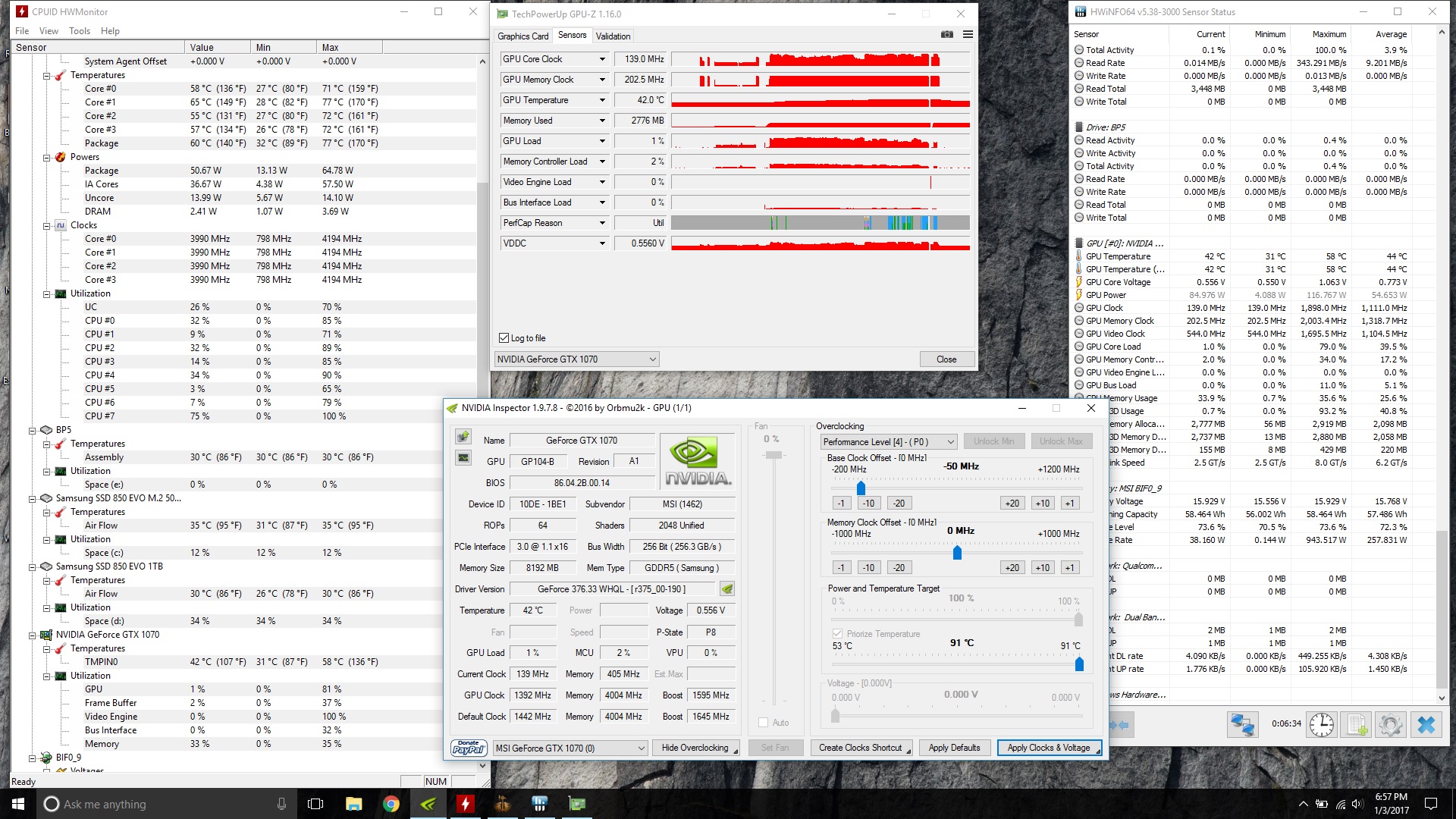Click the upload screenshot icon in NVIDIA Inspector
Viewport: 1456px width, 819px height.
coord(463,437)
